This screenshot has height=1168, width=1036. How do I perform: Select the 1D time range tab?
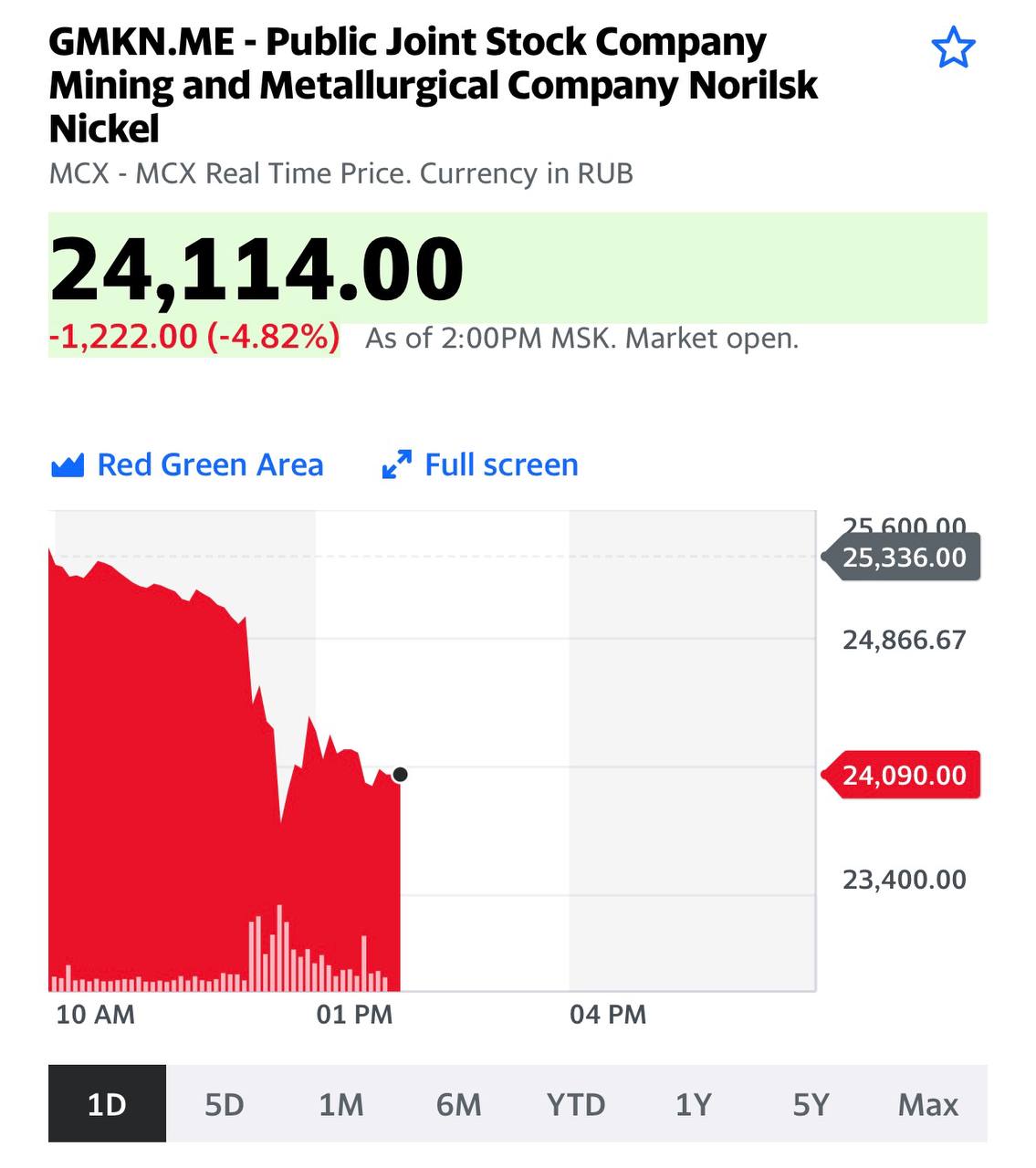point(107,1104)
